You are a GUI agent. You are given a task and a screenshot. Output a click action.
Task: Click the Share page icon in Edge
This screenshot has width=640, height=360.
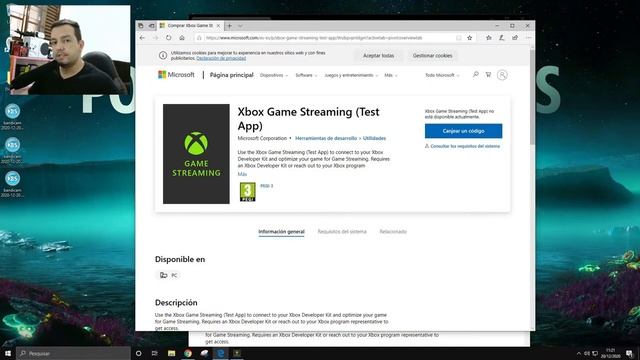pyautogui.click(x=515, y=38)
